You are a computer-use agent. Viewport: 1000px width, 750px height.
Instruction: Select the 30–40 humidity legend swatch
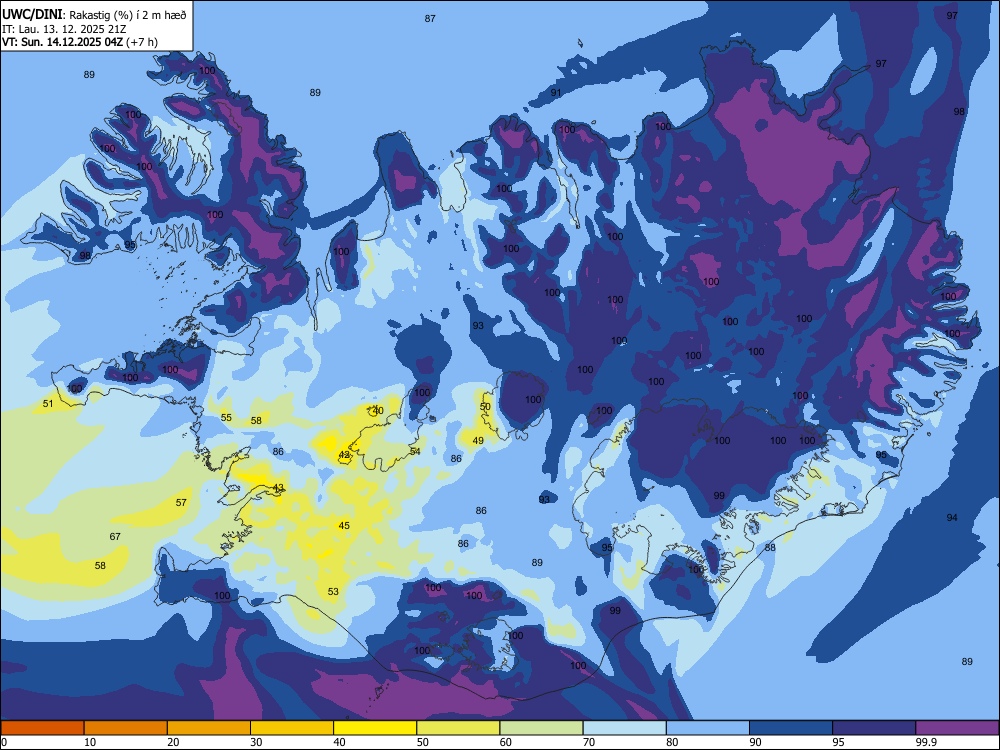[x=292, y=728]
